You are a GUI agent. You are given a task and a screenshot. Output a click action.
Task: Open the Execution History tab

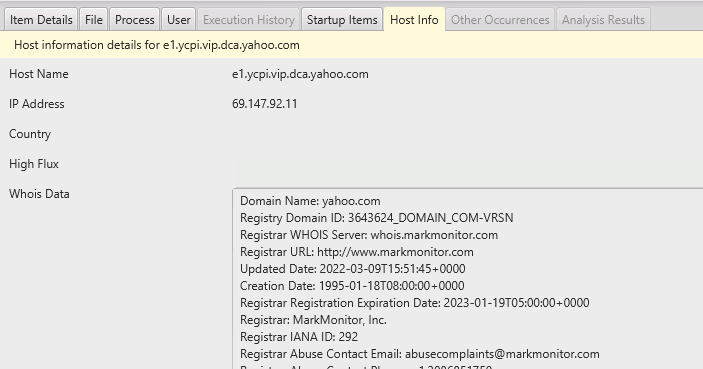(249, 20)
